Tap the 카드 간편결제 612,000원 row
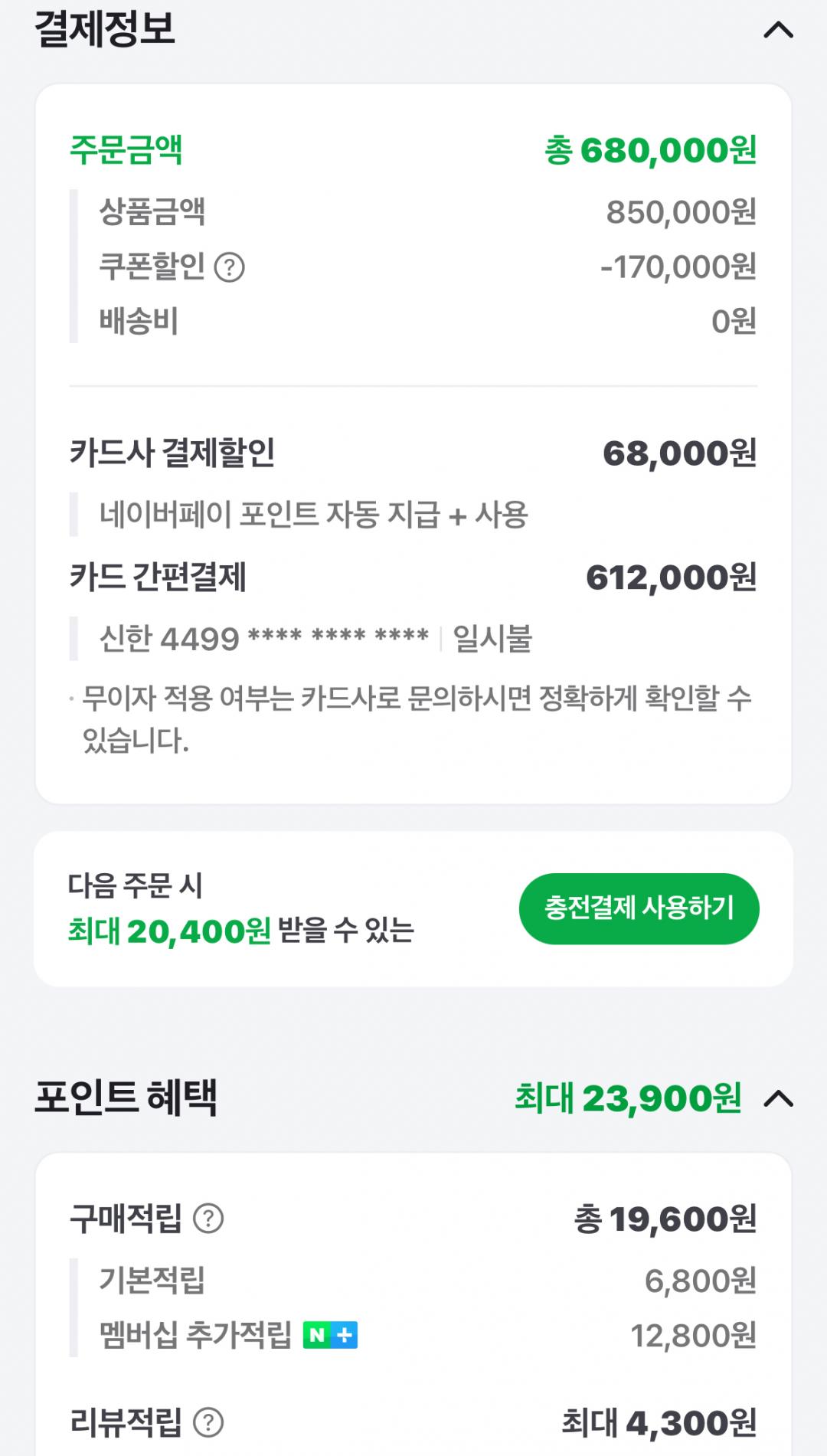 pos(413,577)
